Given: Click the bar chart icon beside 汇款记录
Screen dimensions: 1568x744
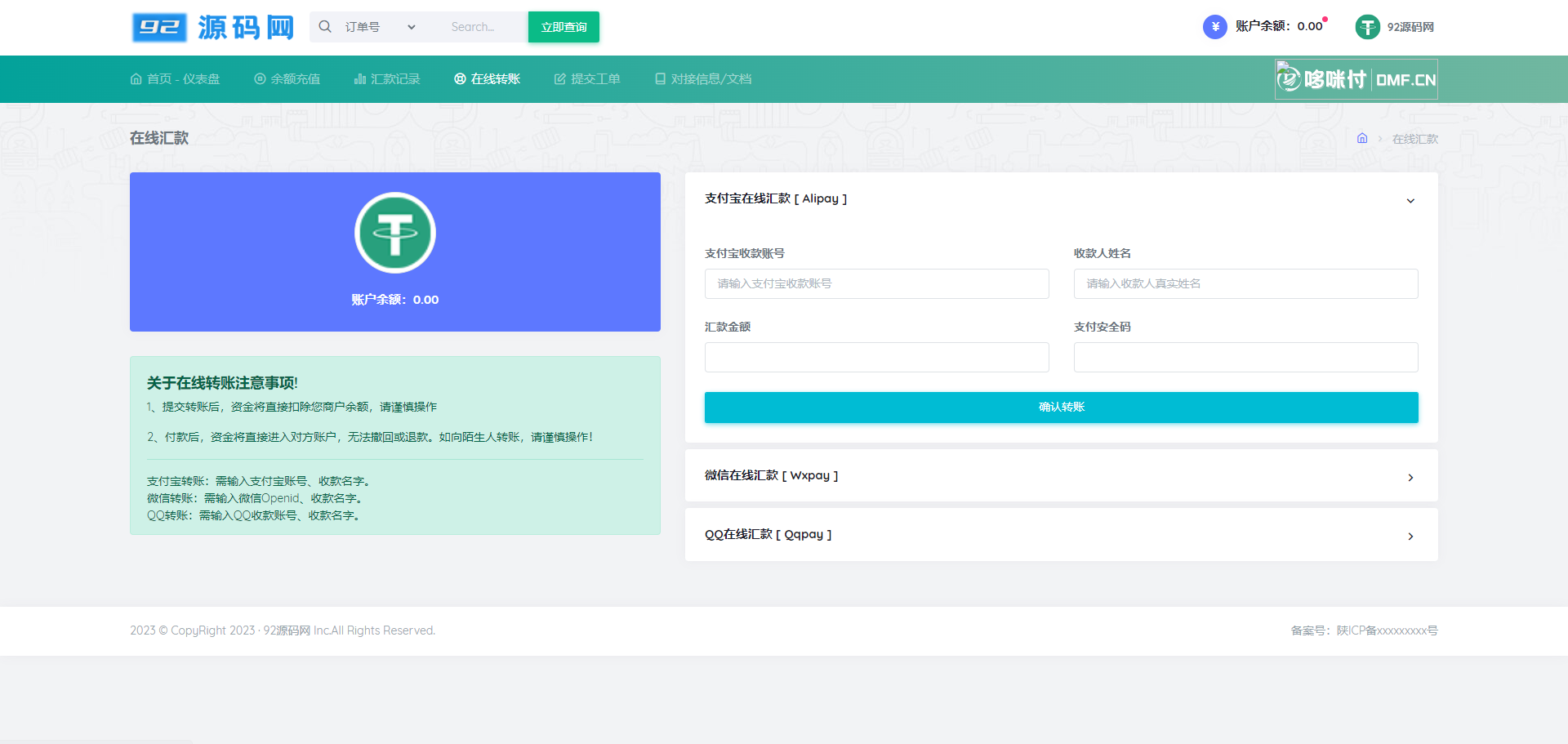Looking at the screenshot, I should pyautogui.click(x=360, y=79).
